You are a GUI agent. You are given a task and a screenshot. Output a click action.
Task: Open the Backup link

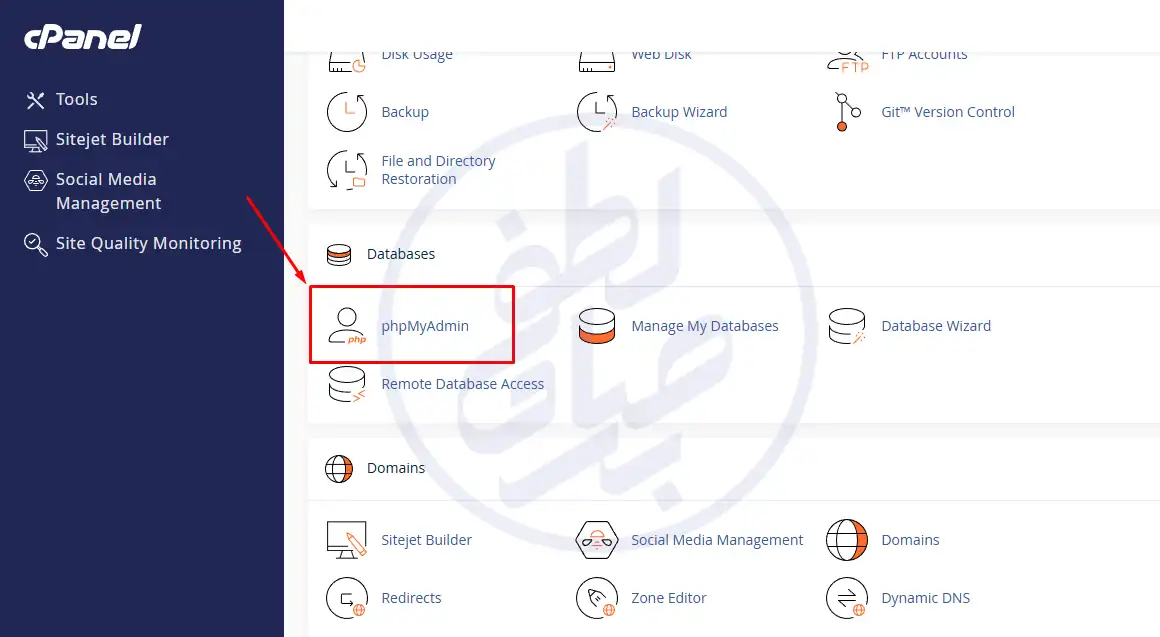405,112
